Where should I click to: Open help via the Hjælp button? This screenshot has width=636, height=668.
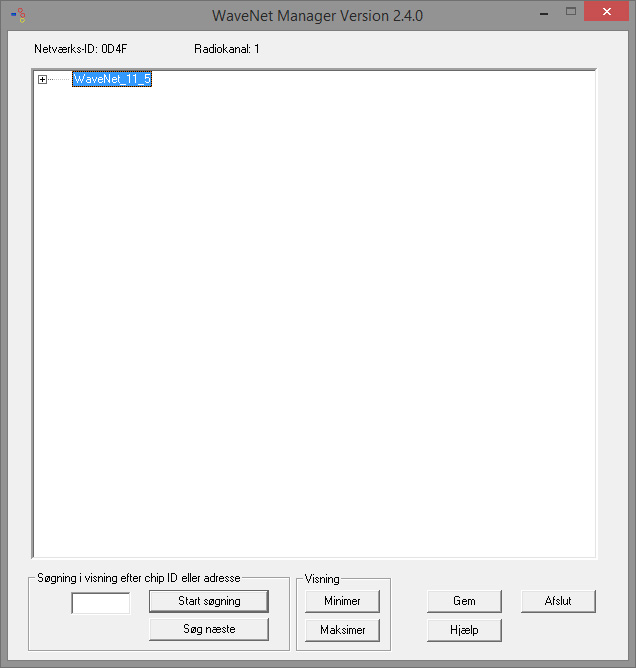coord(464,630)
